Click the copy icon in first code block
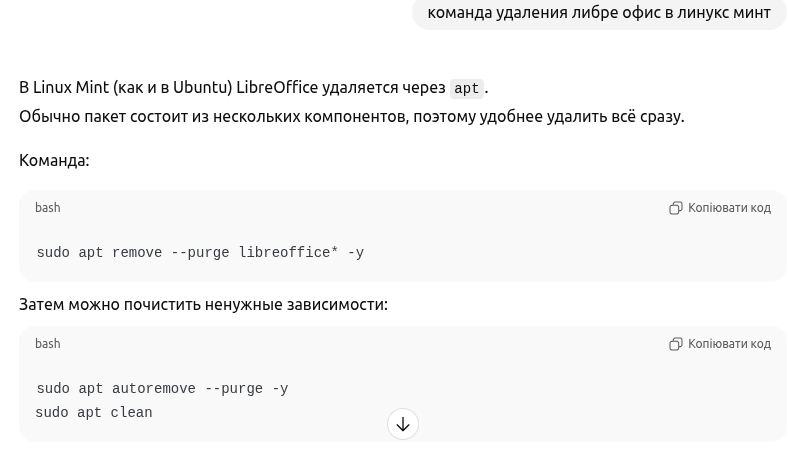The width and height of the screenshot is (788, 449). [675, 208]
